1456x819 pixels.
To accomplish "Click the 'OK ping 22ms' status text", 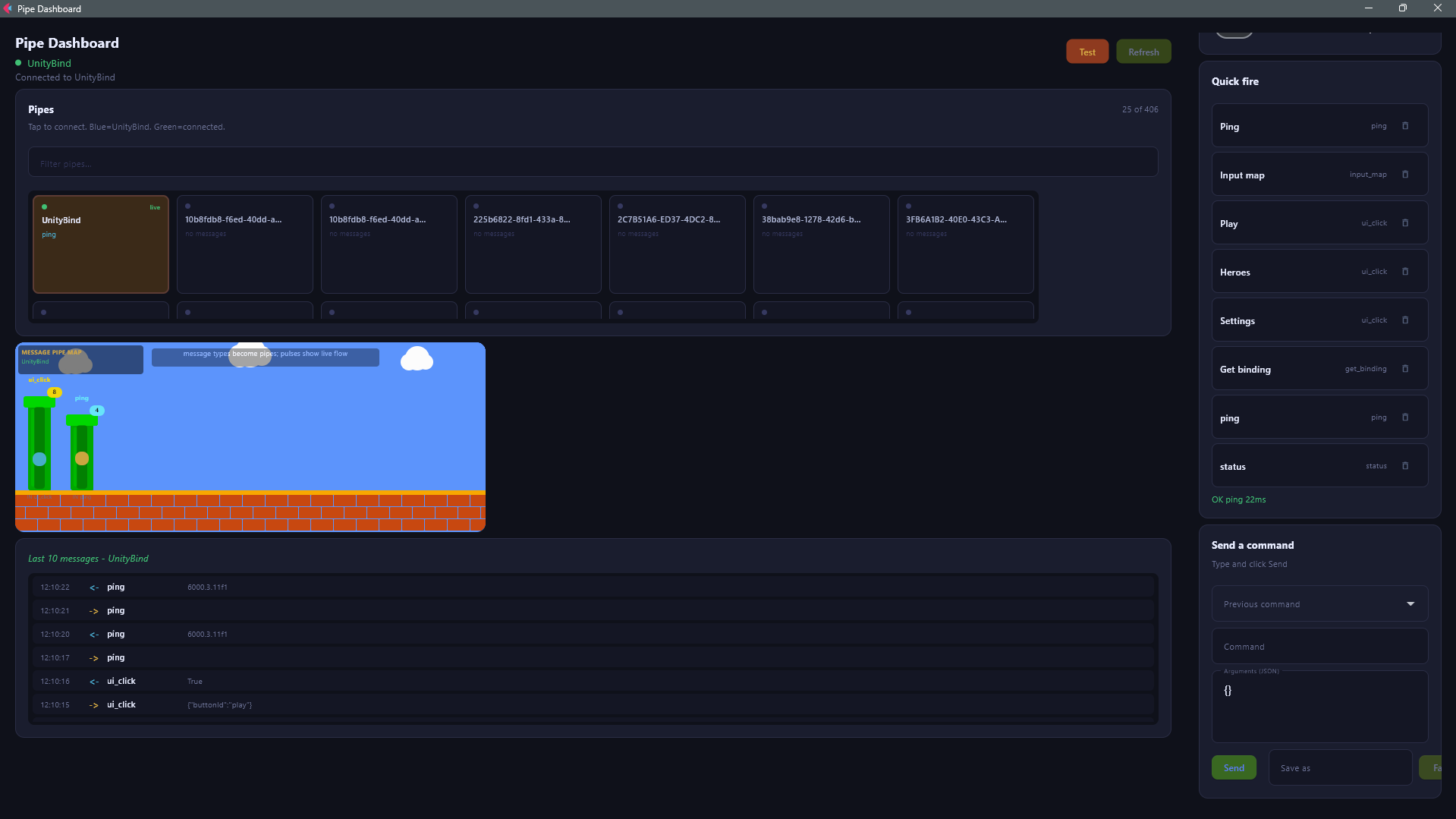I will pyautogui.click(x=1238, y=499).
